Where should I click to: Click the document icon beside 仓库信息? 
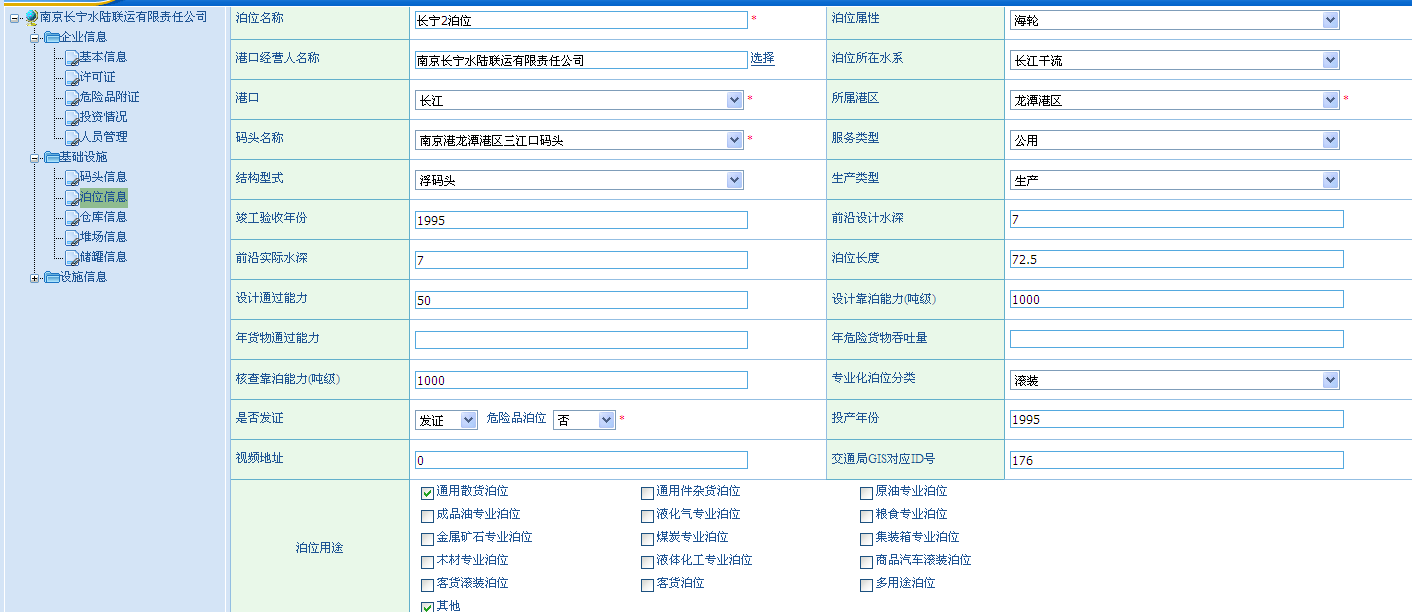click(71, 218)
